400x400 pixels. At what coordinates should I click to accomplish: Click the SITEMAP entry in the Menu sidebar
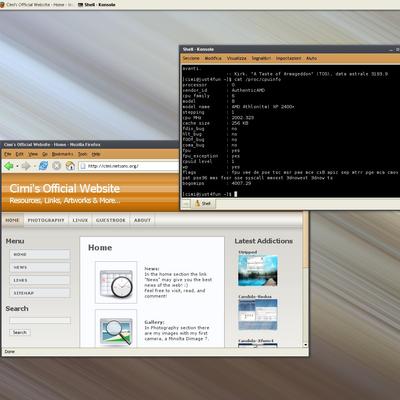pyautogui.click(x=40, y=293)
